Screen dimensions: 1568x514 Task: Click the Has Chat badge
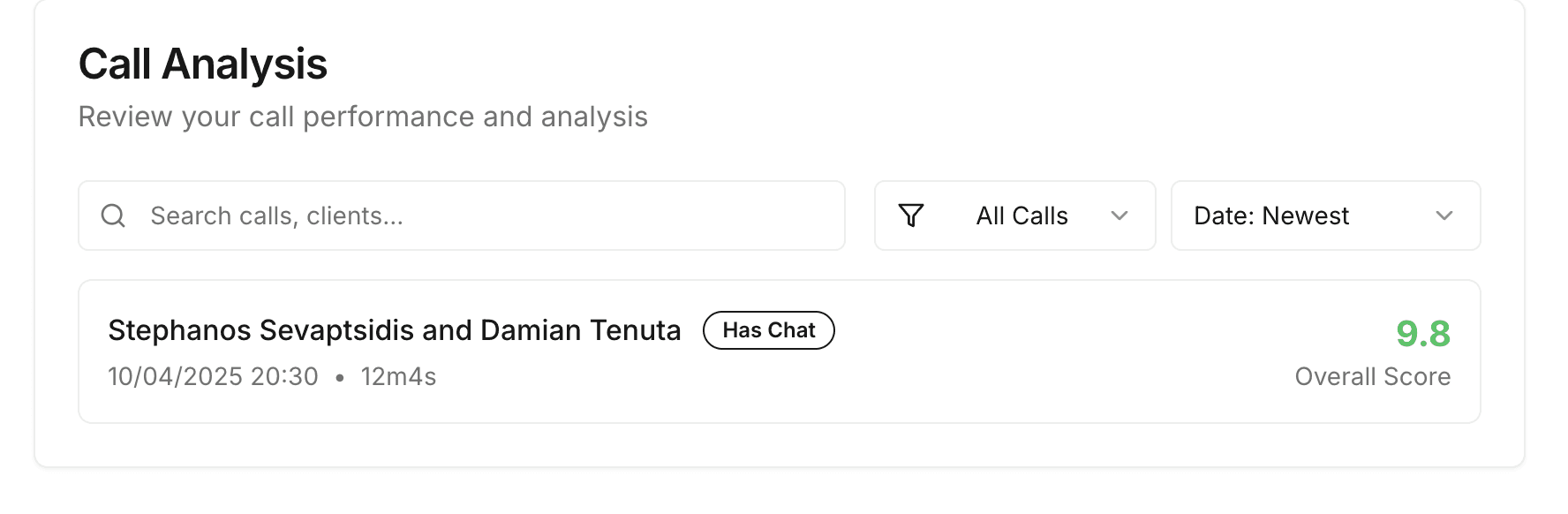click(769, 330)
